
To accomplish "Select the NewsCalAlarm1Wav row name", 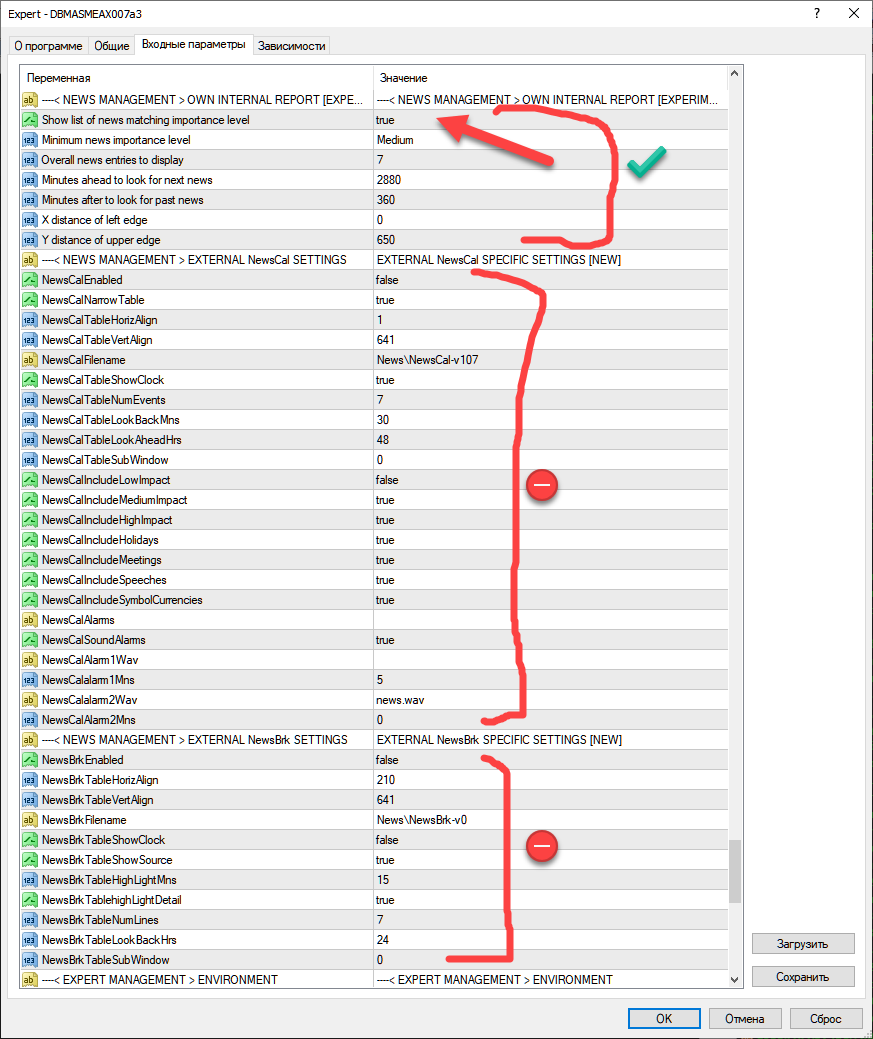I will 90,660.
